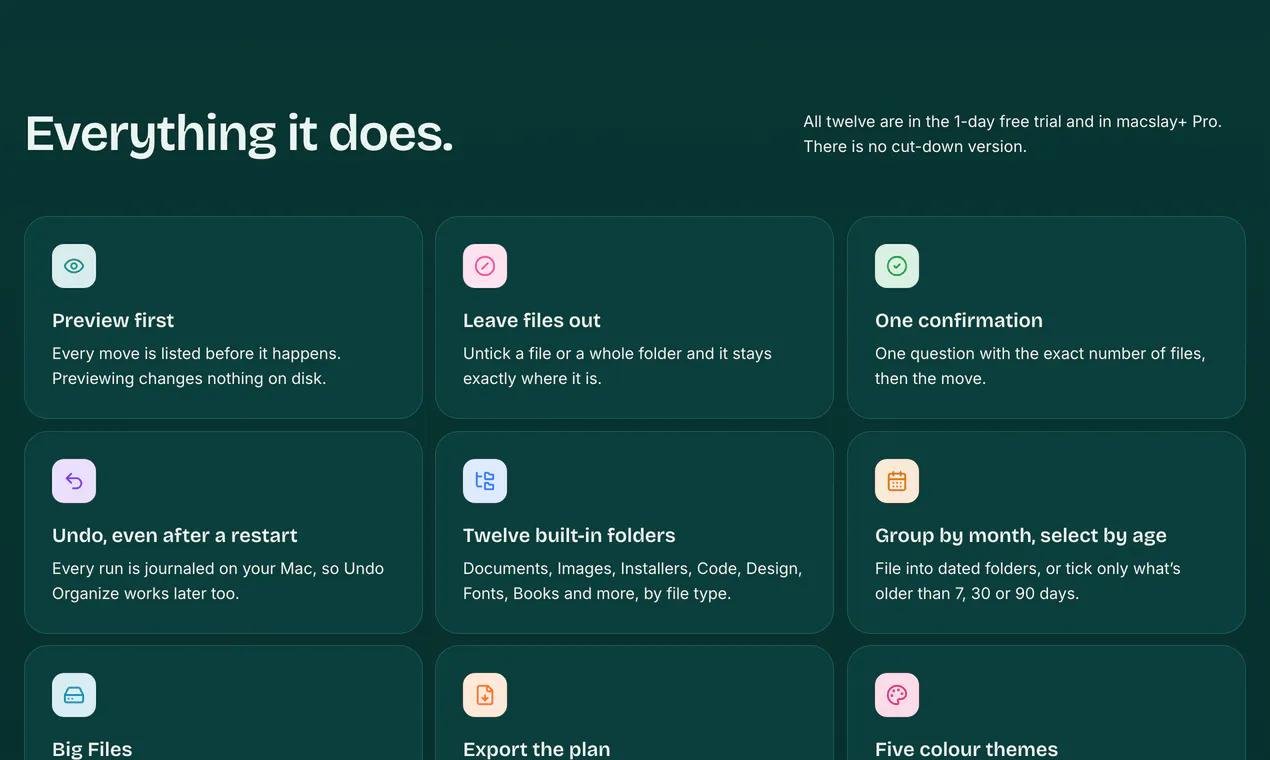The width and height of the screenshot is (1270, 760).
Task: Click the Export the plan card title
Action: 537,749
